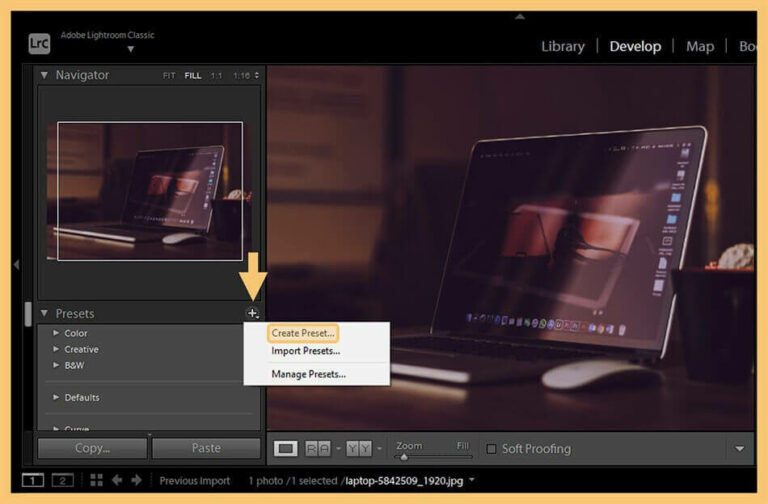
Task: Collapse the Navigator panel
Action: tap(44, 75)
